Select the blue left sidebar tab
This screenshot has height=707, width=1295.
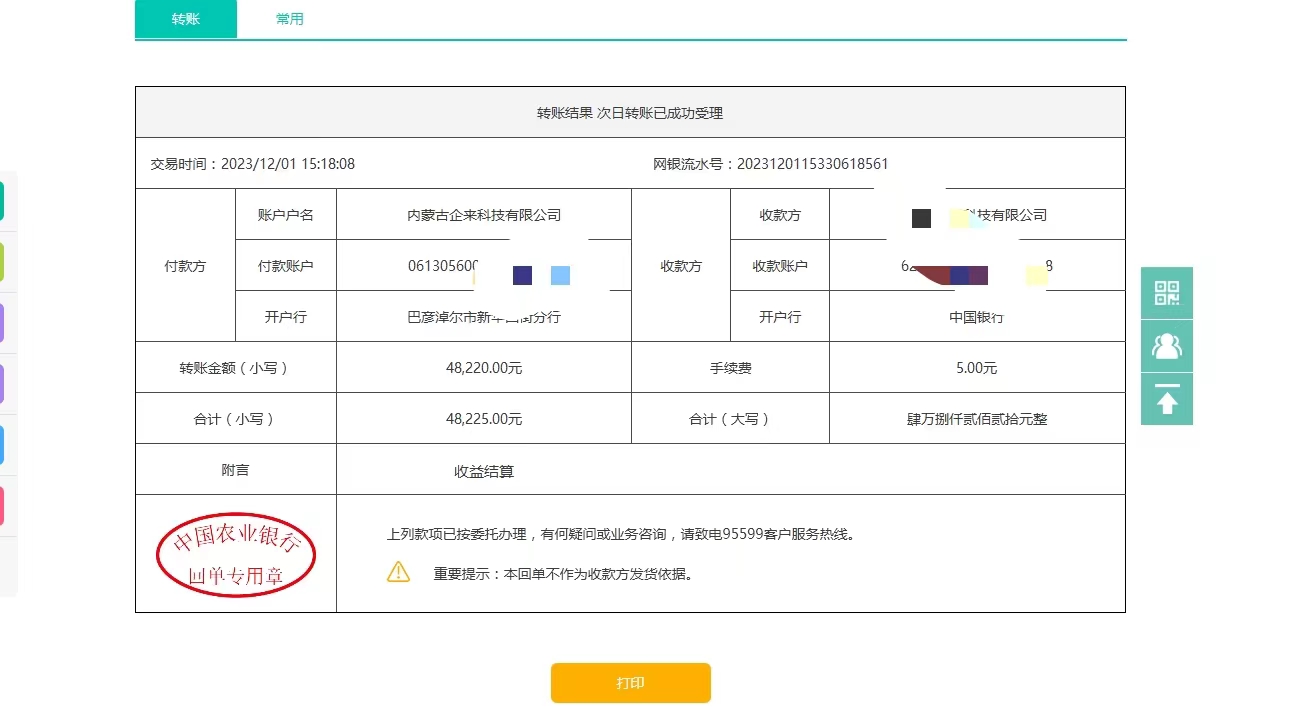pyautogui.click(x=2, y=445)
